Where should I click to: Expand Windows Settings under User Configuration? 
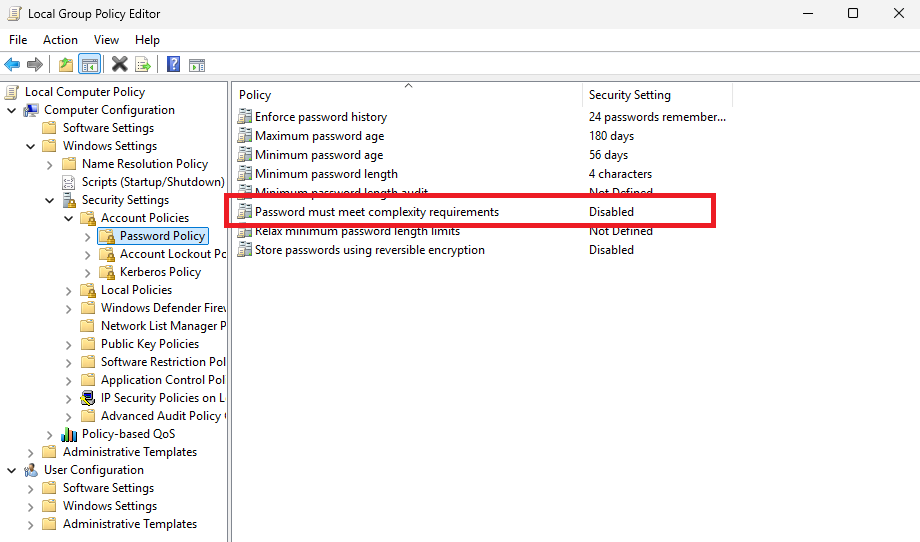pyautogui.click(x=30, y=507)
